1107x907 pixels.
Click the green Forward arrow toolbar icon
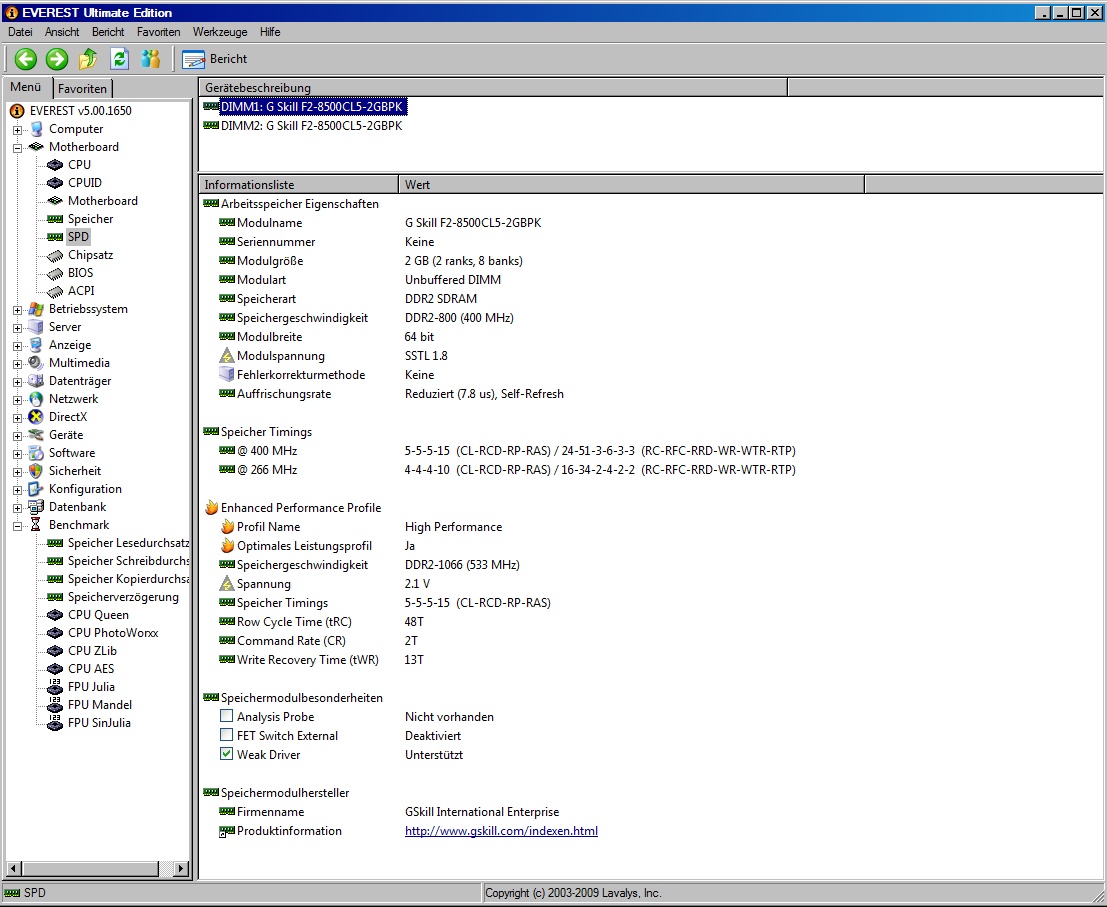[57, 59]
